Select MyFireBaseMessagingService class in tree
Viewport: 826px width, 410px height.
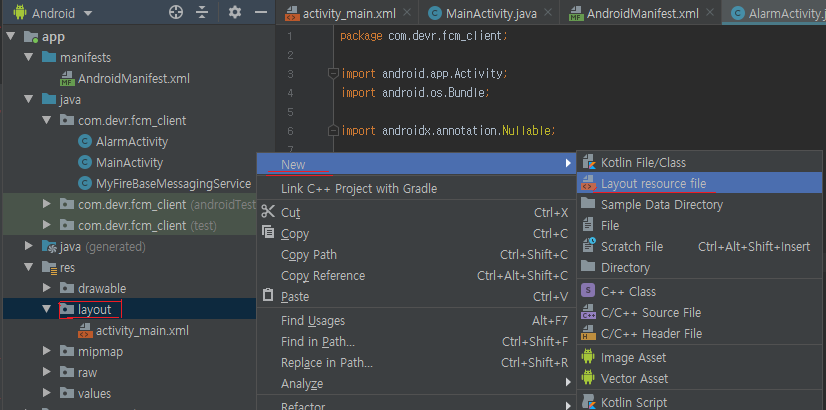[173, 184]
